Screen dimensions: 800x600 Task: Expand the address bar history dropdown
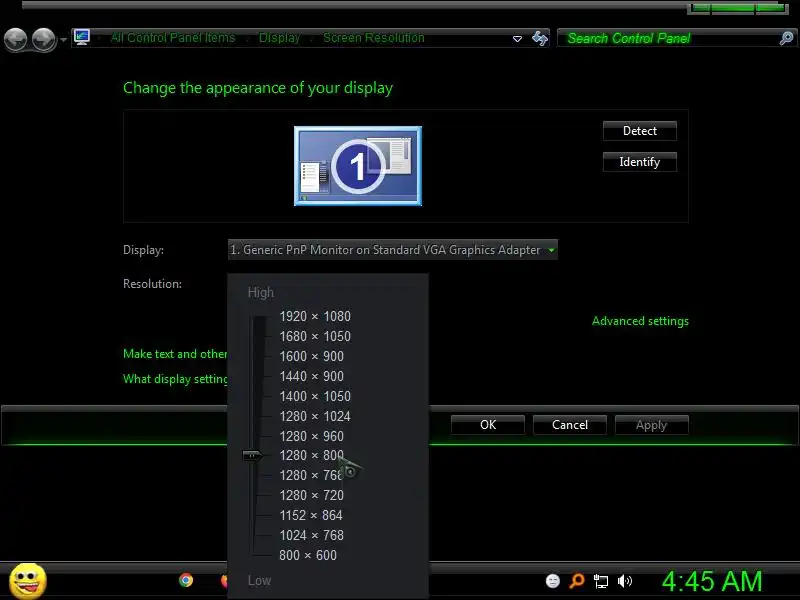(517, 39)
